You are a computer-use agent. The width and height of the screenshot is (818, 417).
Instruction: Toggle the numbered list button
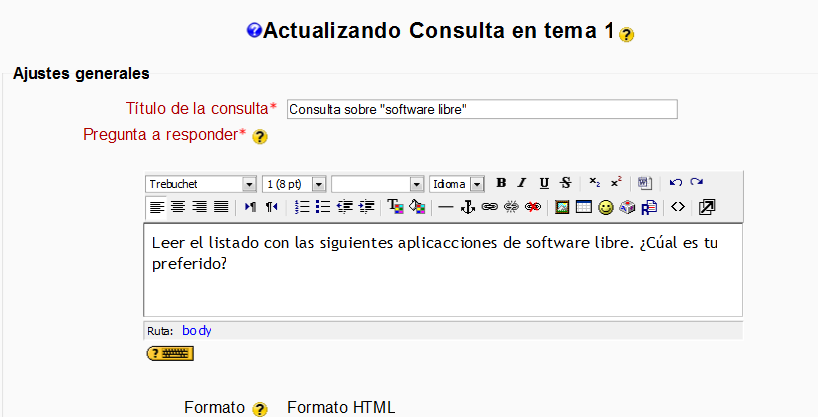[302, 208]
